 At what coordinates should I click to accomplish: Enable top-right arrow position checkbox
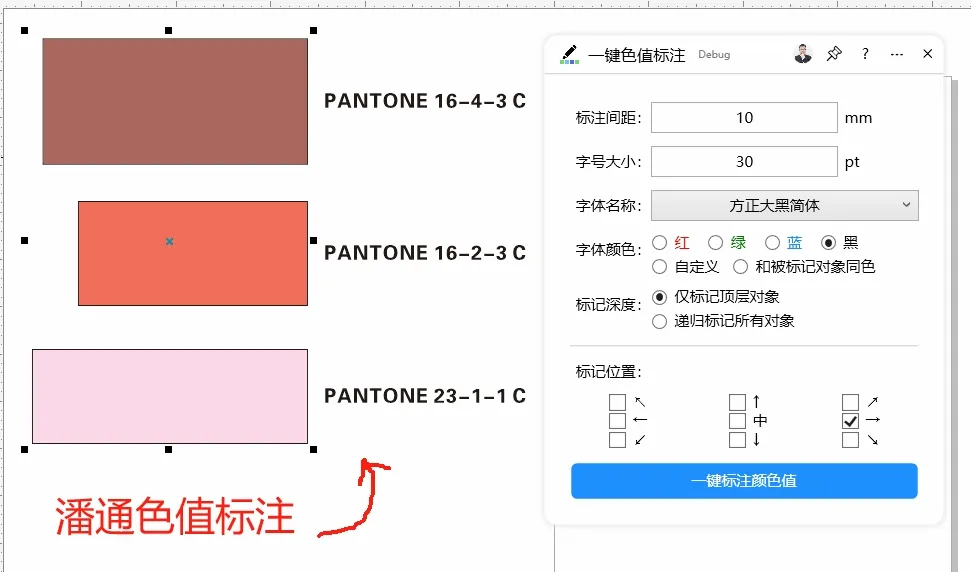point(850,402)
